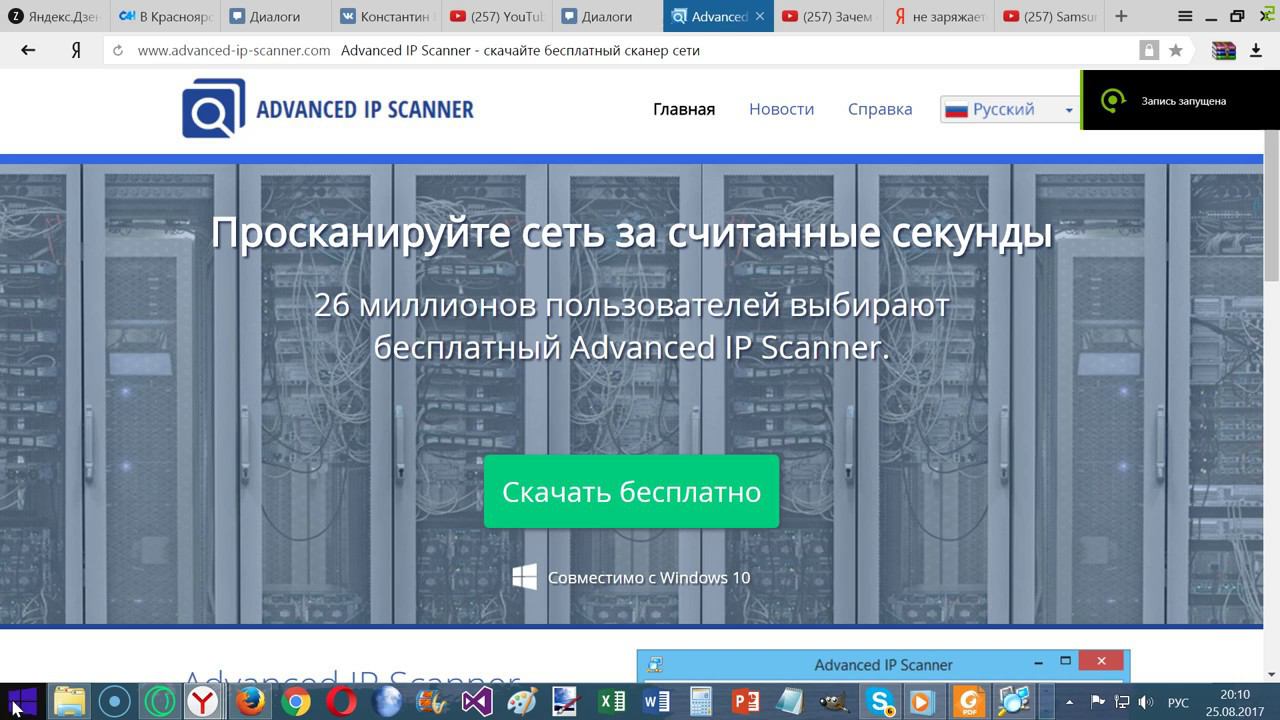Open Skype from the taskbar
Screen dimensions: 1280x720
[x=881, y=701]
